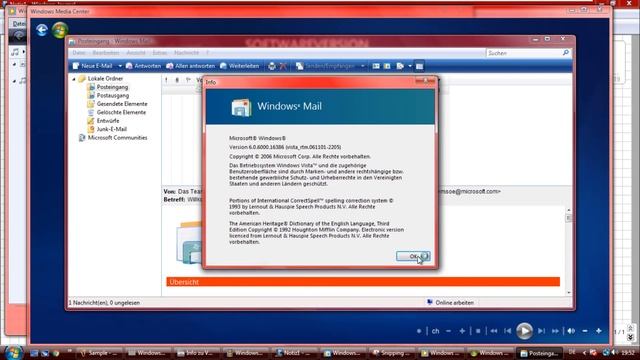Open the Sample taskbar button
The image size is (640, 360).
(x=99, y=353)
